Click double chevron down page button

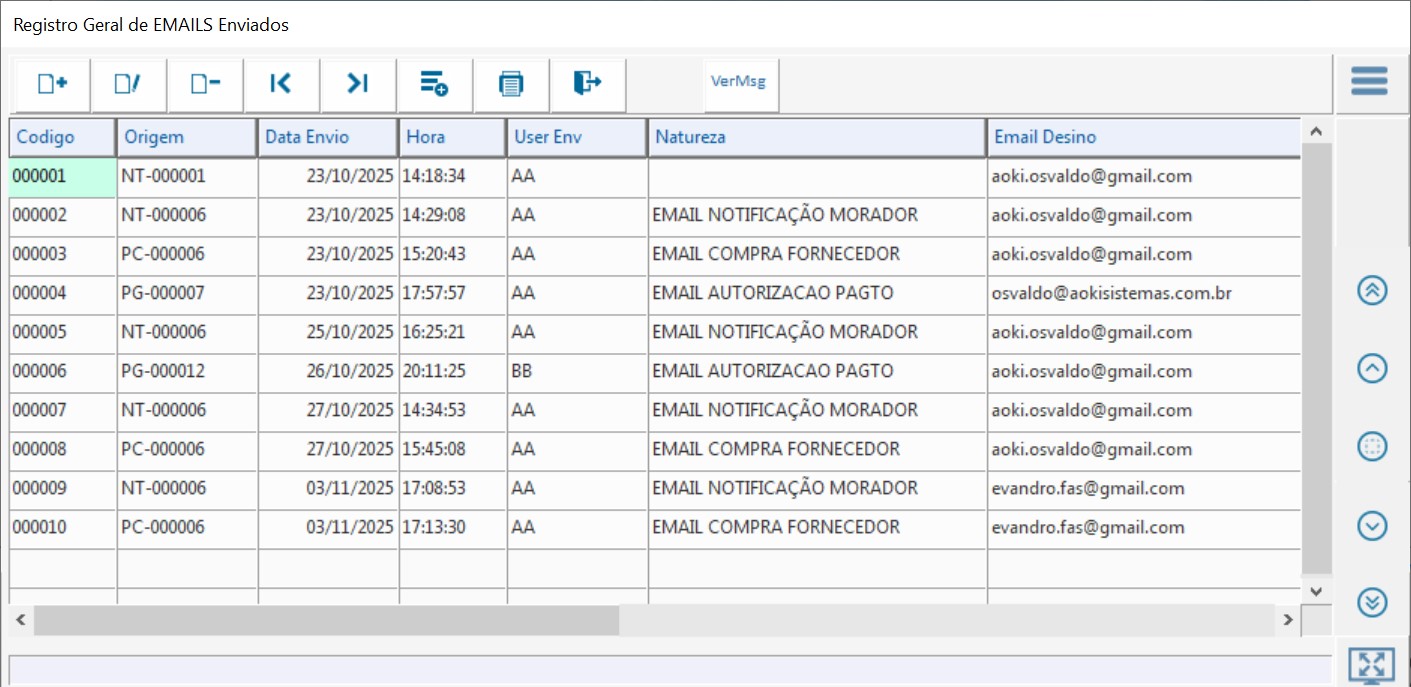(x=1372, y=602)
